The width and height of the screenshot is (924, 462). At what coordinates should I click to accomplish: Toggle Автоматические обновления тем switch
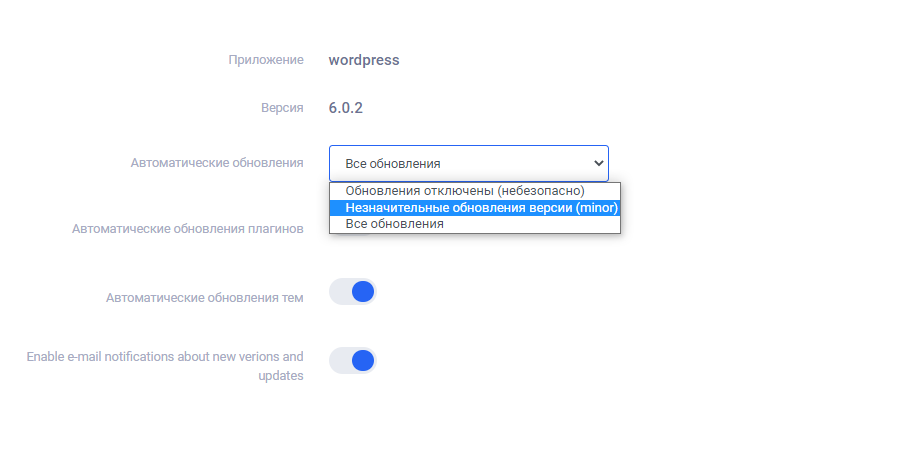pyautogui.click(x=352, y=292)
